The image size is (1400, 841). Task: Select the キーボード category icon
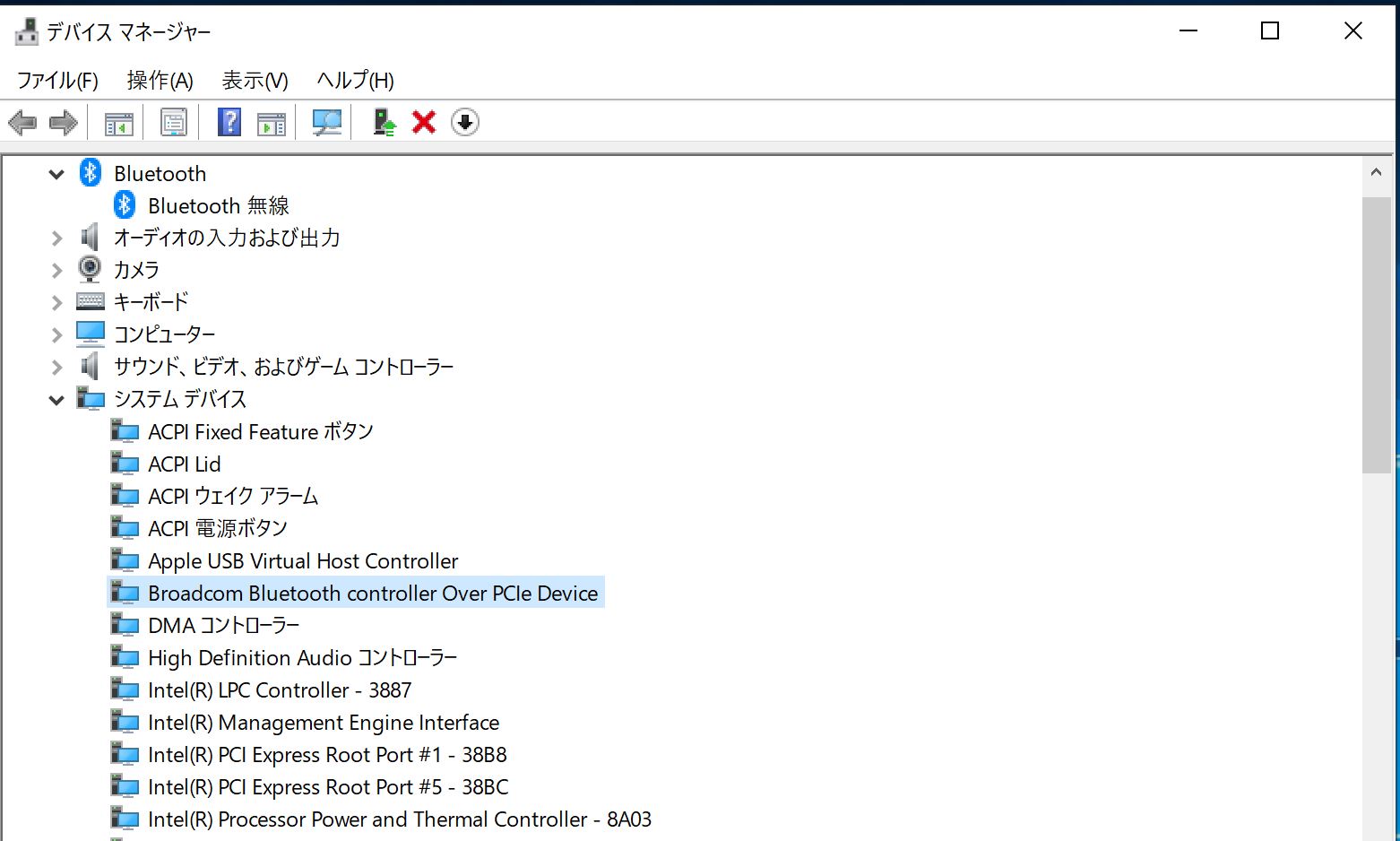pos(91,301)
